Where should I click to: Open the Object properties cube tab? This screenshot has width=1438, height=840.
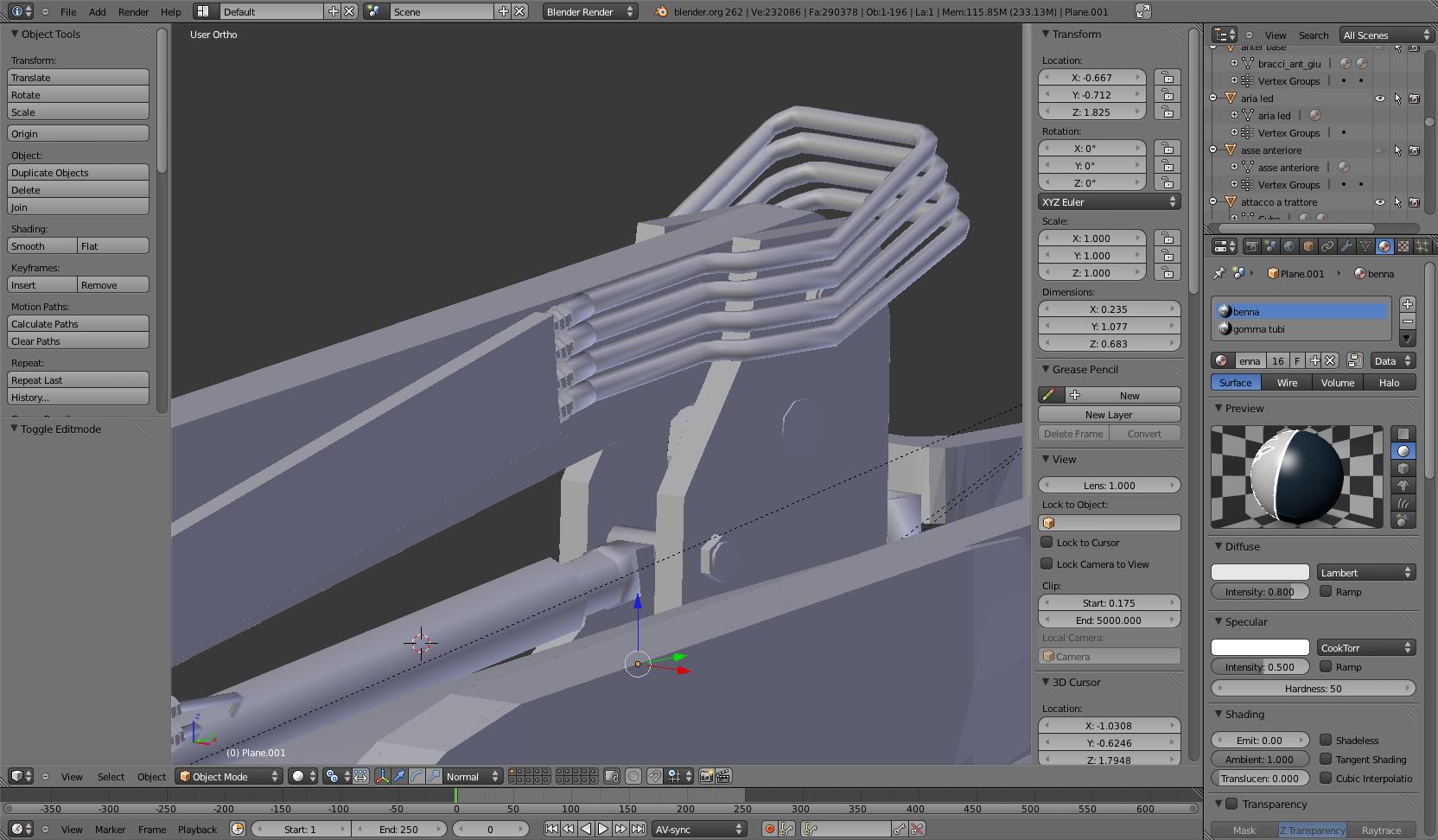[1308, 246]
